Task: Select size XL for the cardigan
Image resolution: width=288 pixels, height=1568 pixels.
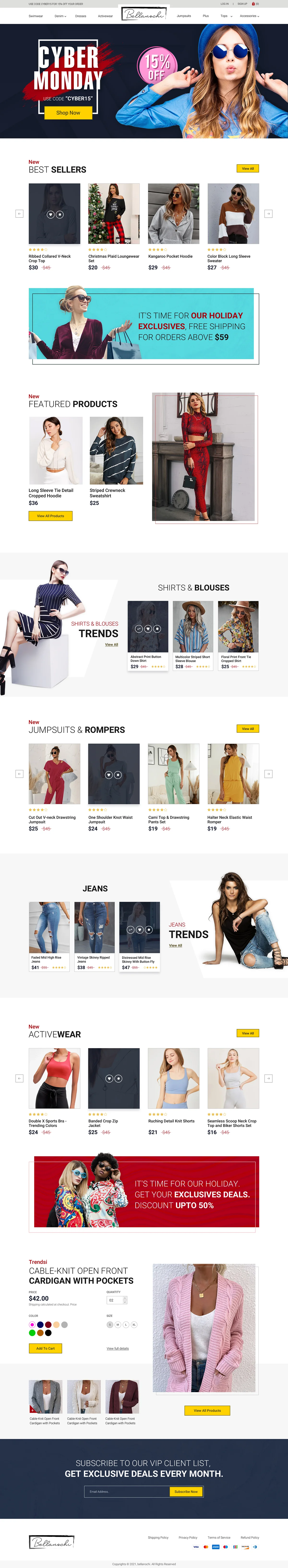Action: (x=134, y=1324)
